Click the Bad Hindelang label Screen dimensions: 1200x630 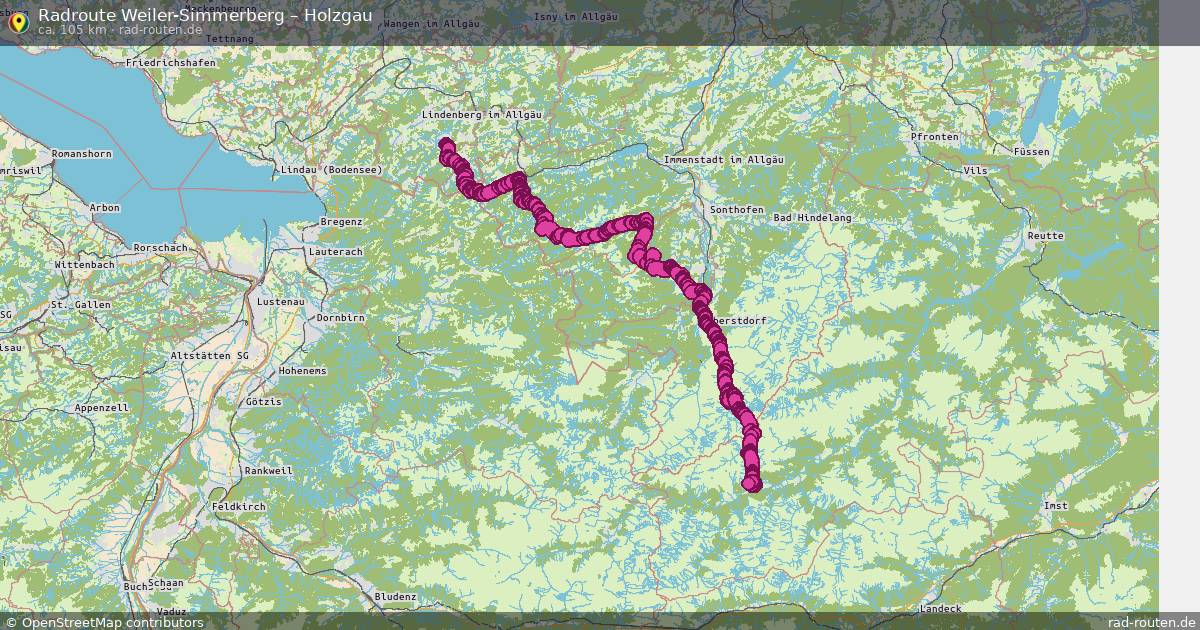point(812,217)
